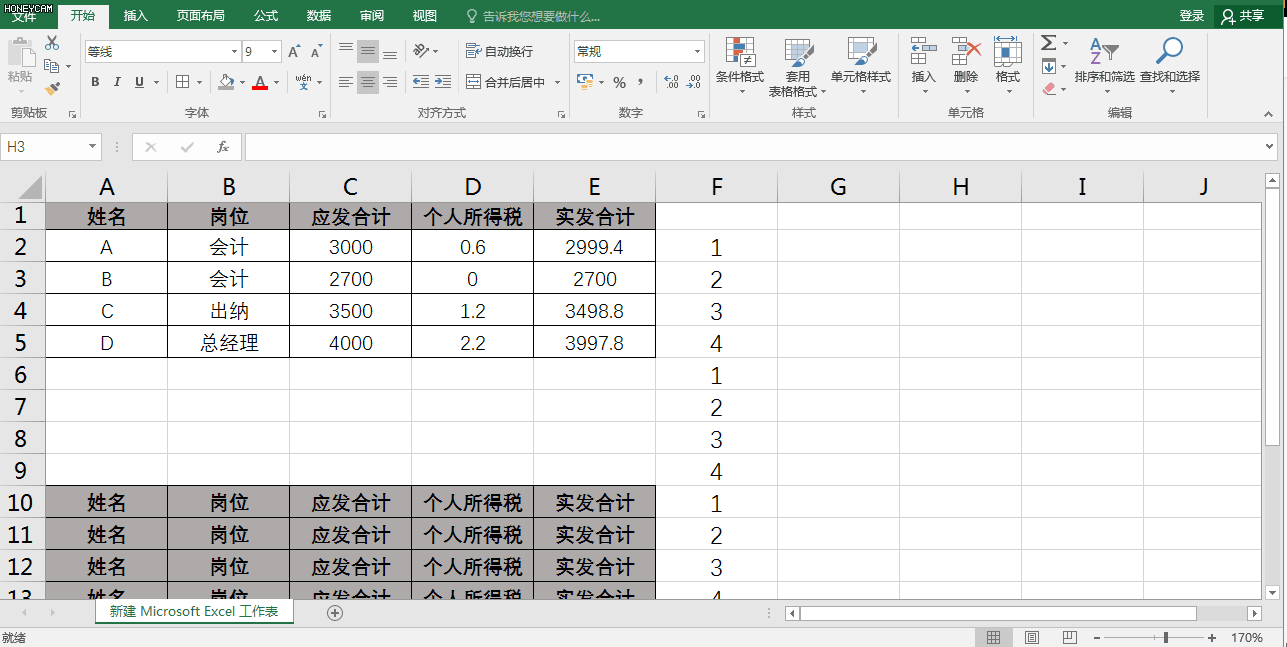Open the underline style dropdown arrow

[x=157, y=83]
